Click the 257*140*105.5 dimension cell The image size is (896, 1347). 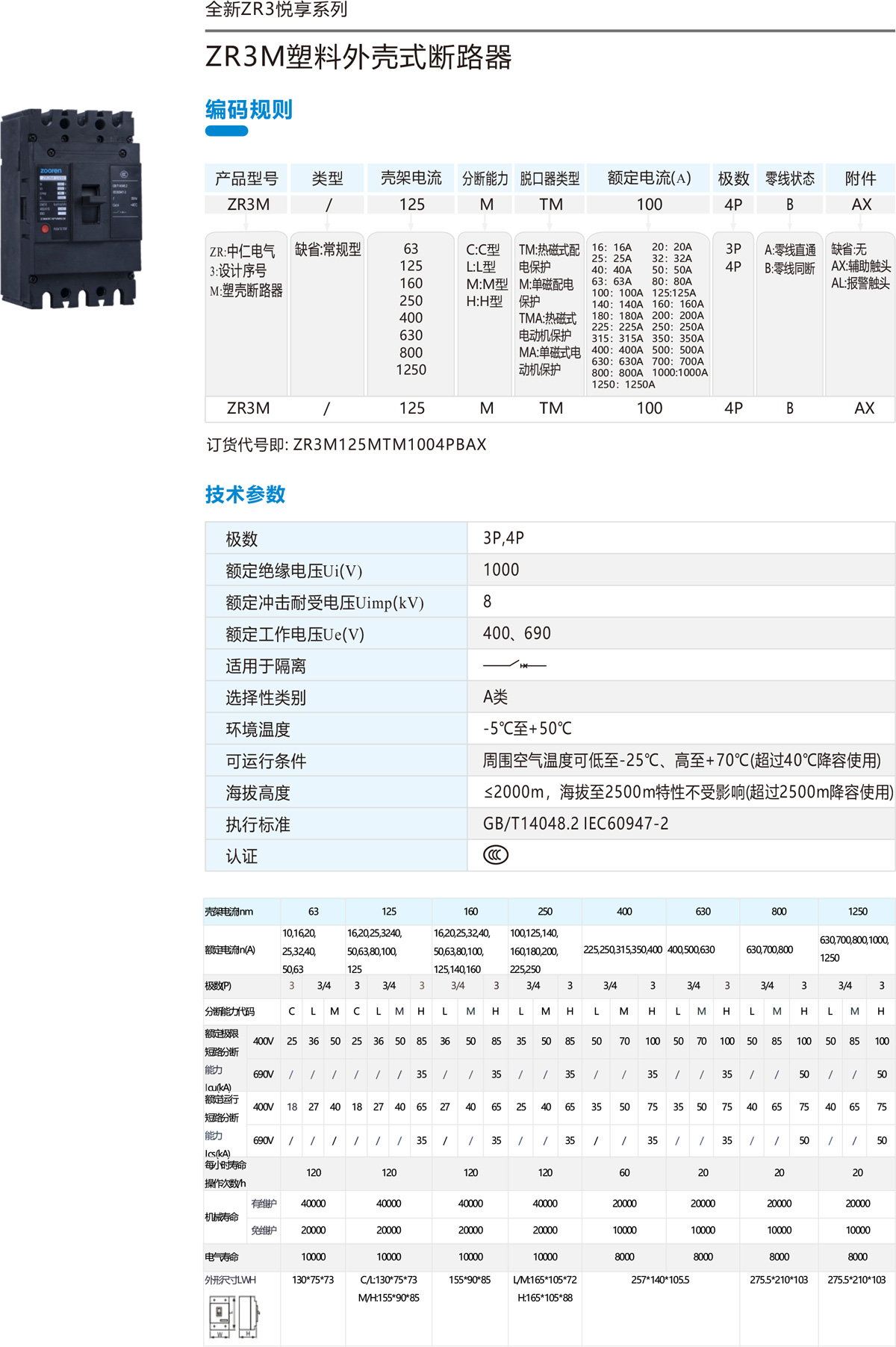point(659,1279)
